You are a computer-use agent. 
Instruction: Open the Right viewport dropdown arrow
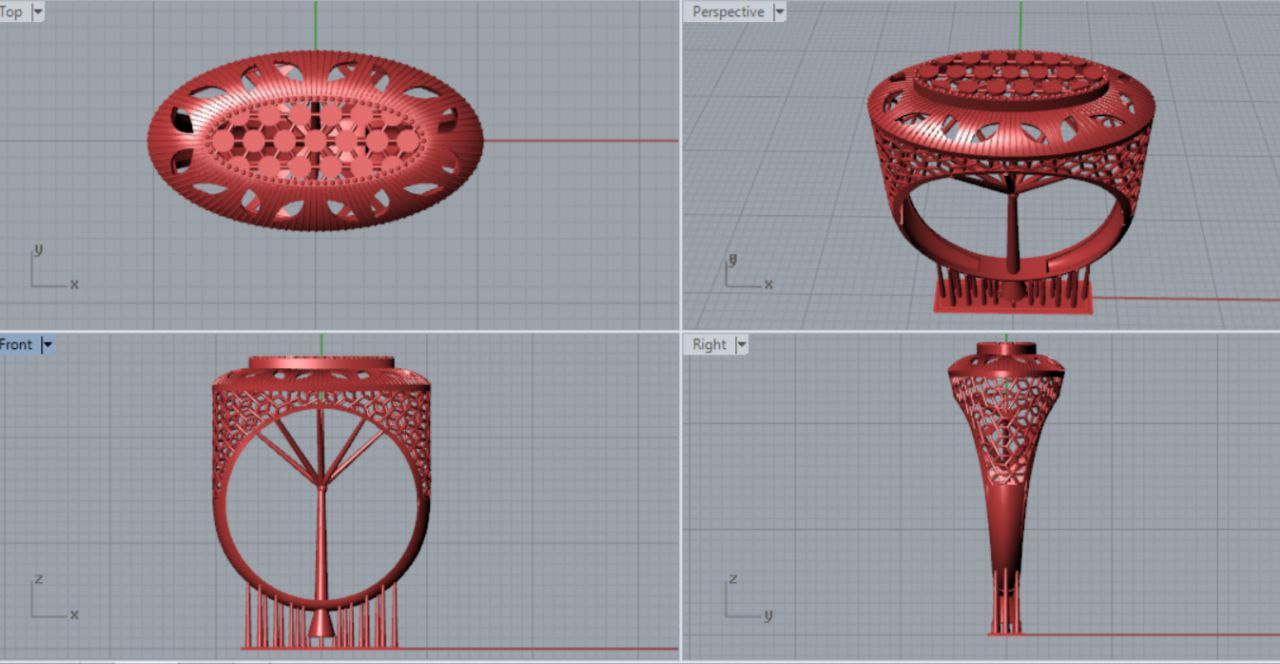coord(741,344)
